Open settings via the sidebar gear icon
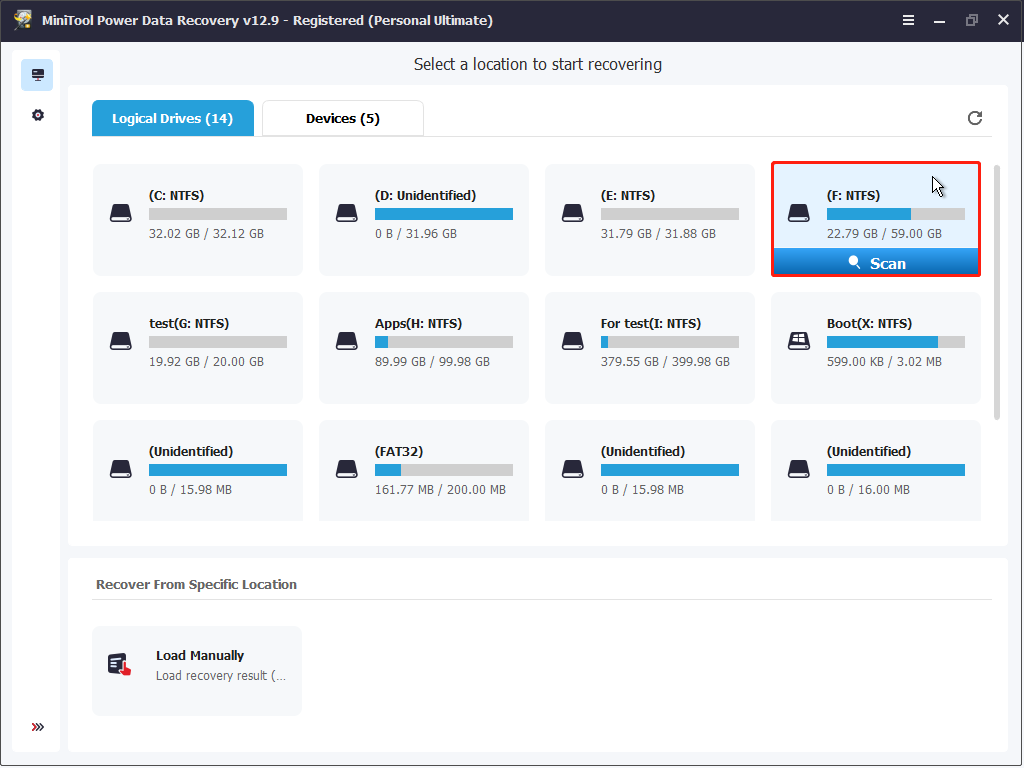This screenshot has width=1024, height=768. (x=38, y=115)
